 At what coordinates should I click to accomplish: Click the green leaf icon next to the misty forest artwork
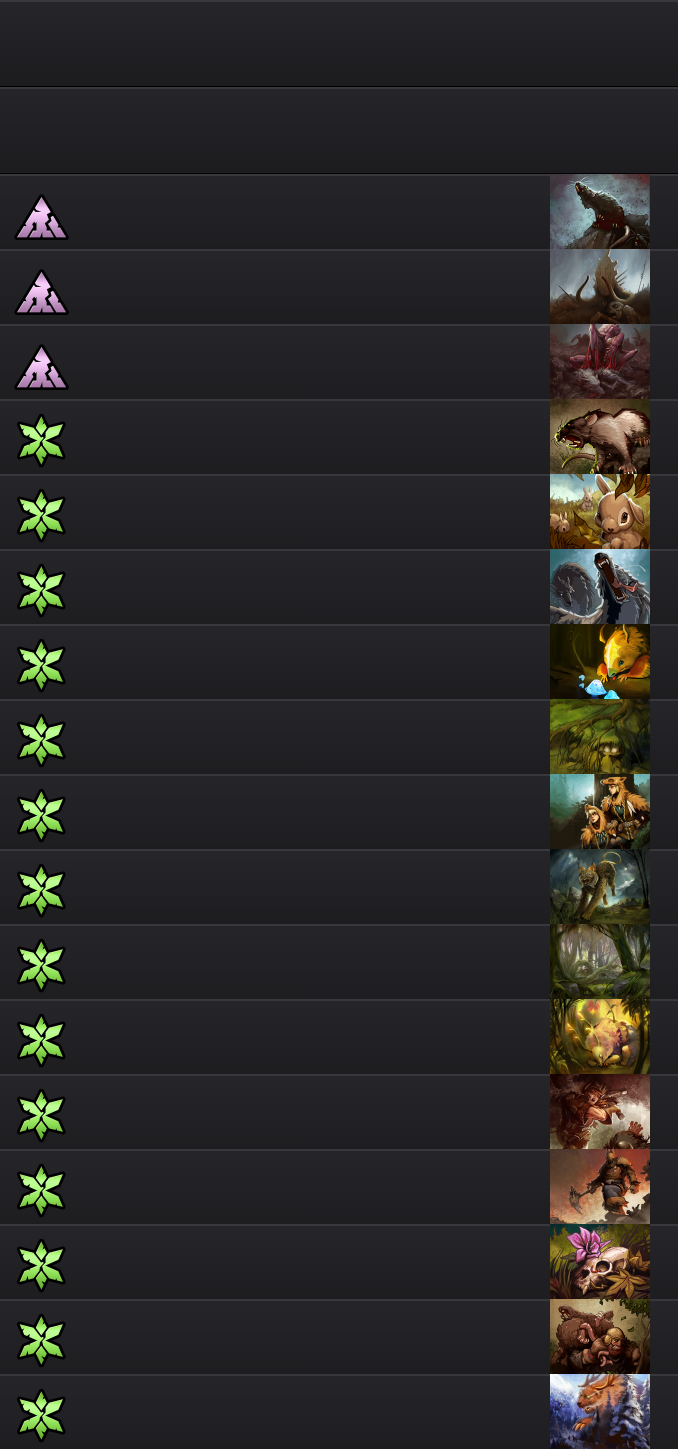coord(41,966)
